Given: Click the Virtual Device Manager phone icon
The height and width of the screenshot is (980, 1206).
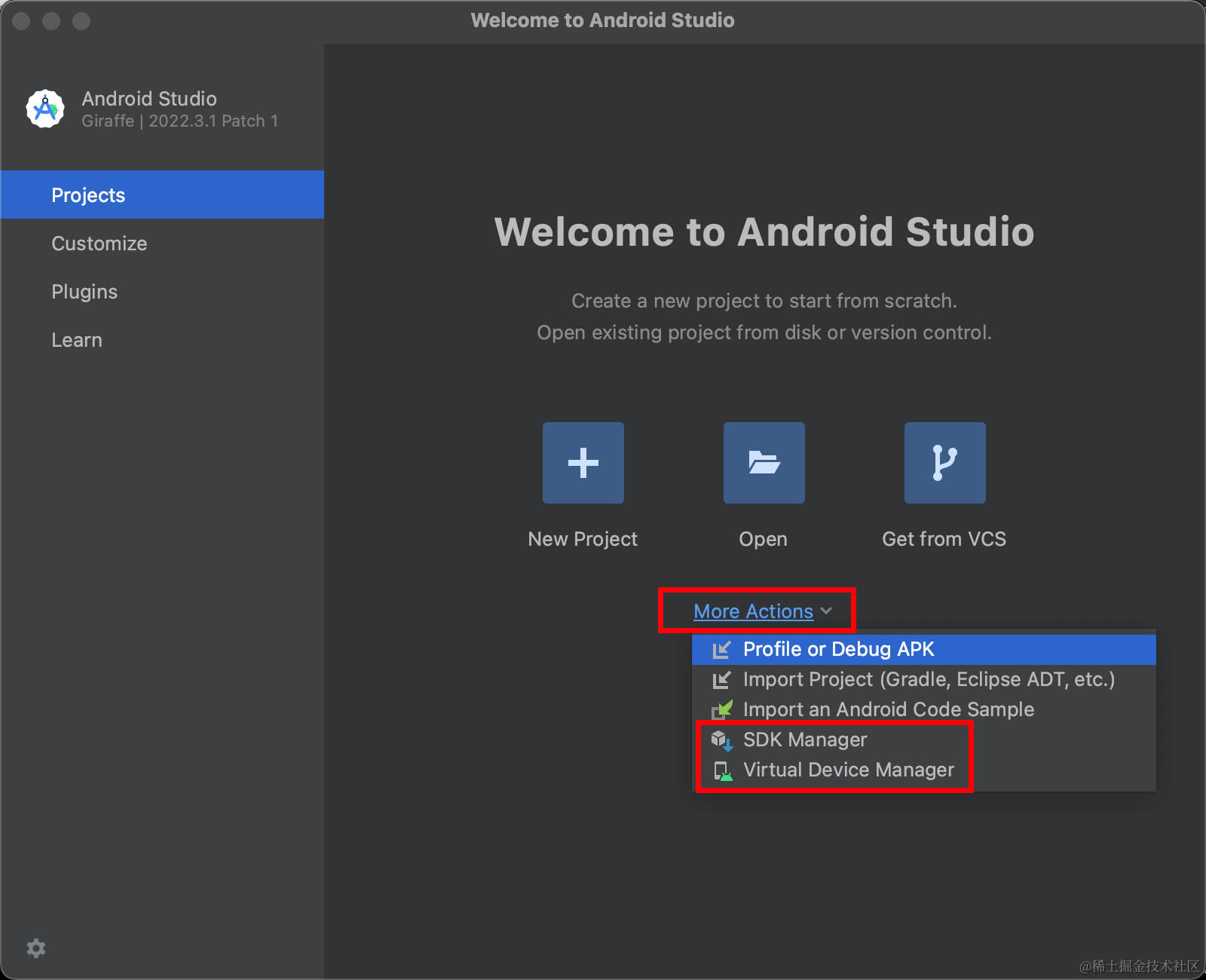Looking at the screenshot, I should point(723,770).
